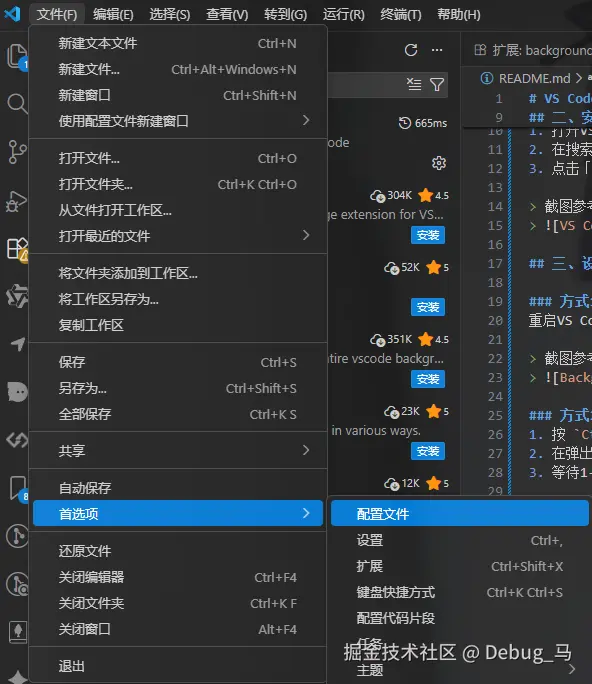Open the git graph icon in activity bar

click(x=17, y=536)
